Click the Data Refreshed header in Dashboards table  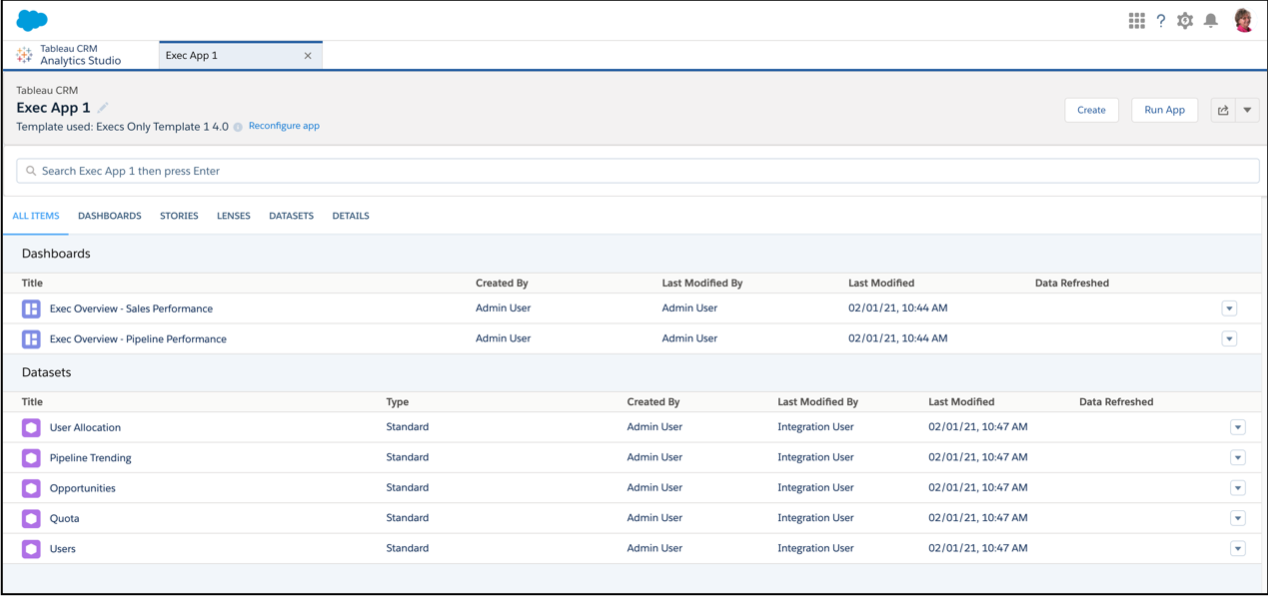1072,283
